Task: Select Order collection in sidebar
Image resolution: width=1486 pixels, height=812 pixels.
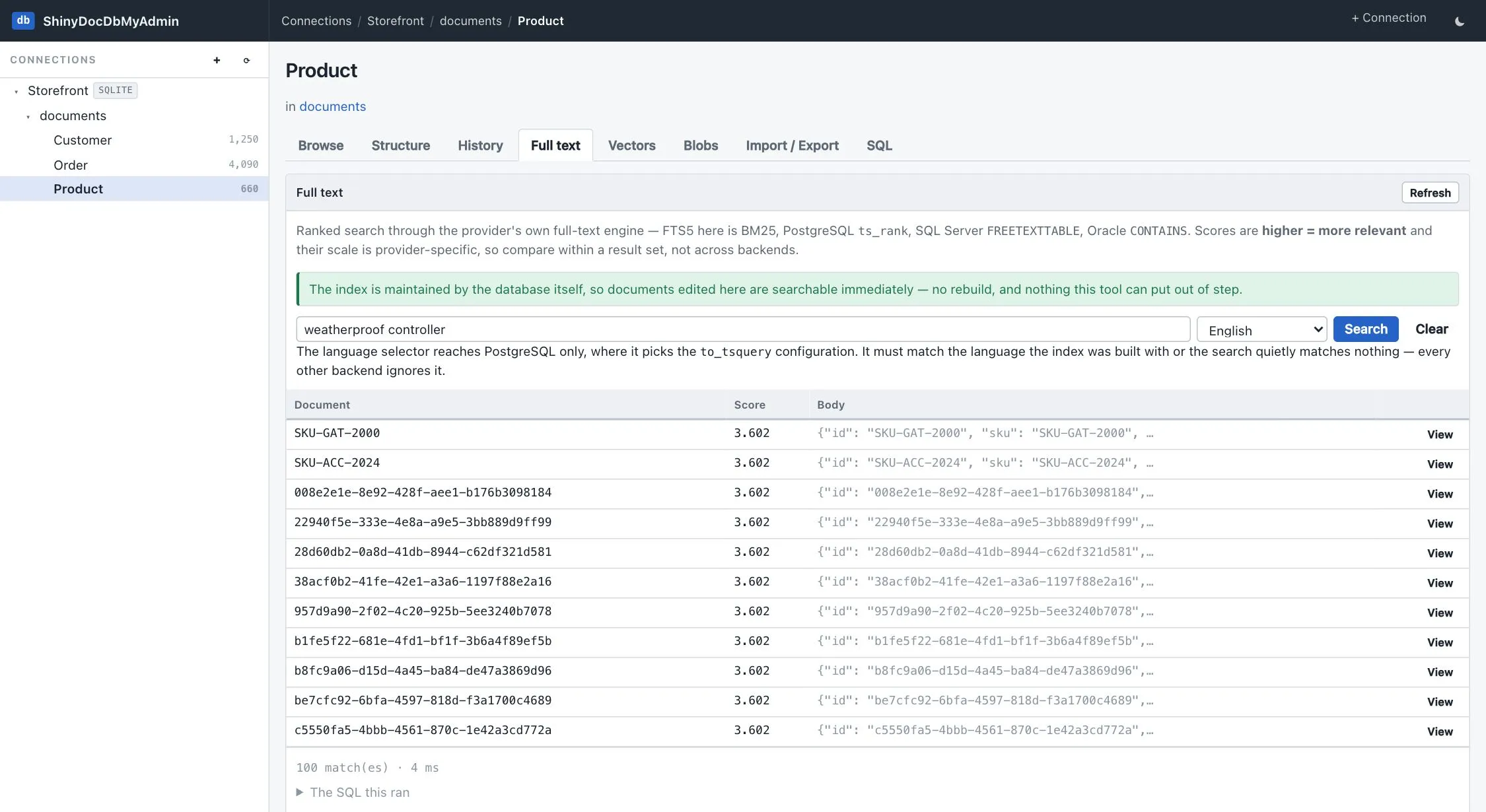Action: click(x=134, y=165)
